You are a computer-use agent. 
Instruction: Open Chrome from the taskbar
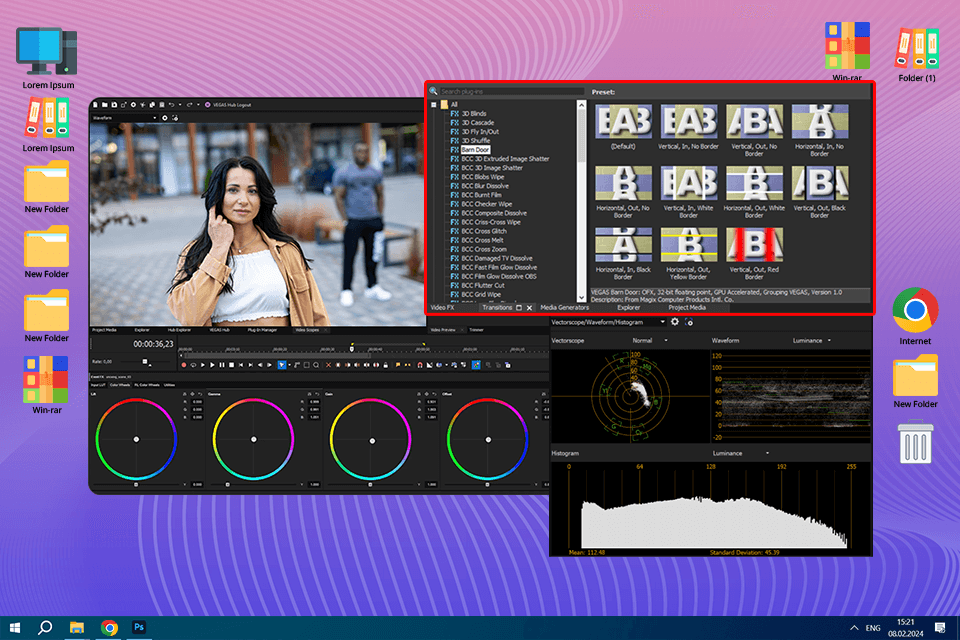coord(110,628)
